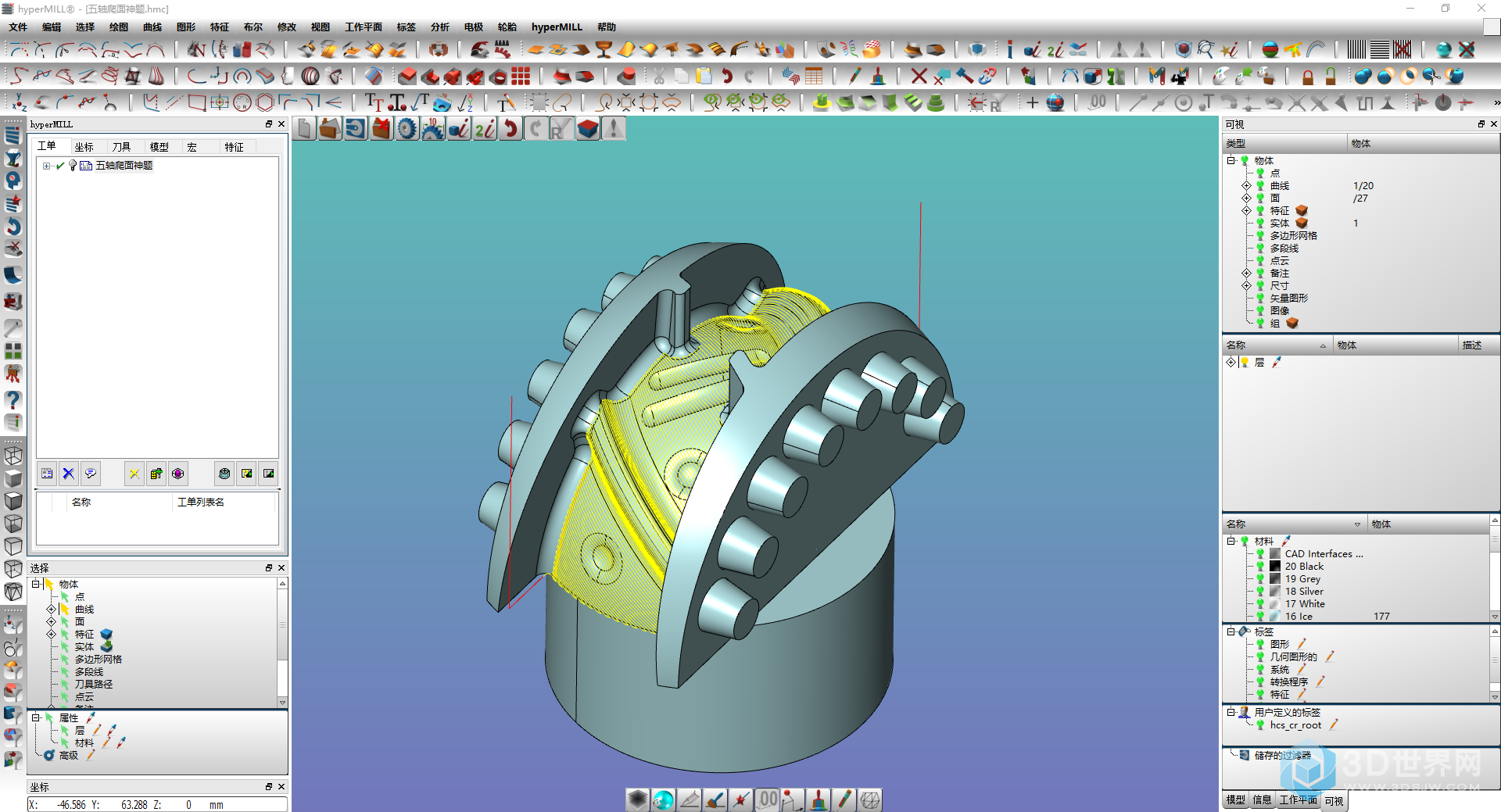This screenshot has height=812, width=1501.
Task: Switch to the 工作平面 tab at bottom right
Action: point(1298,800)
